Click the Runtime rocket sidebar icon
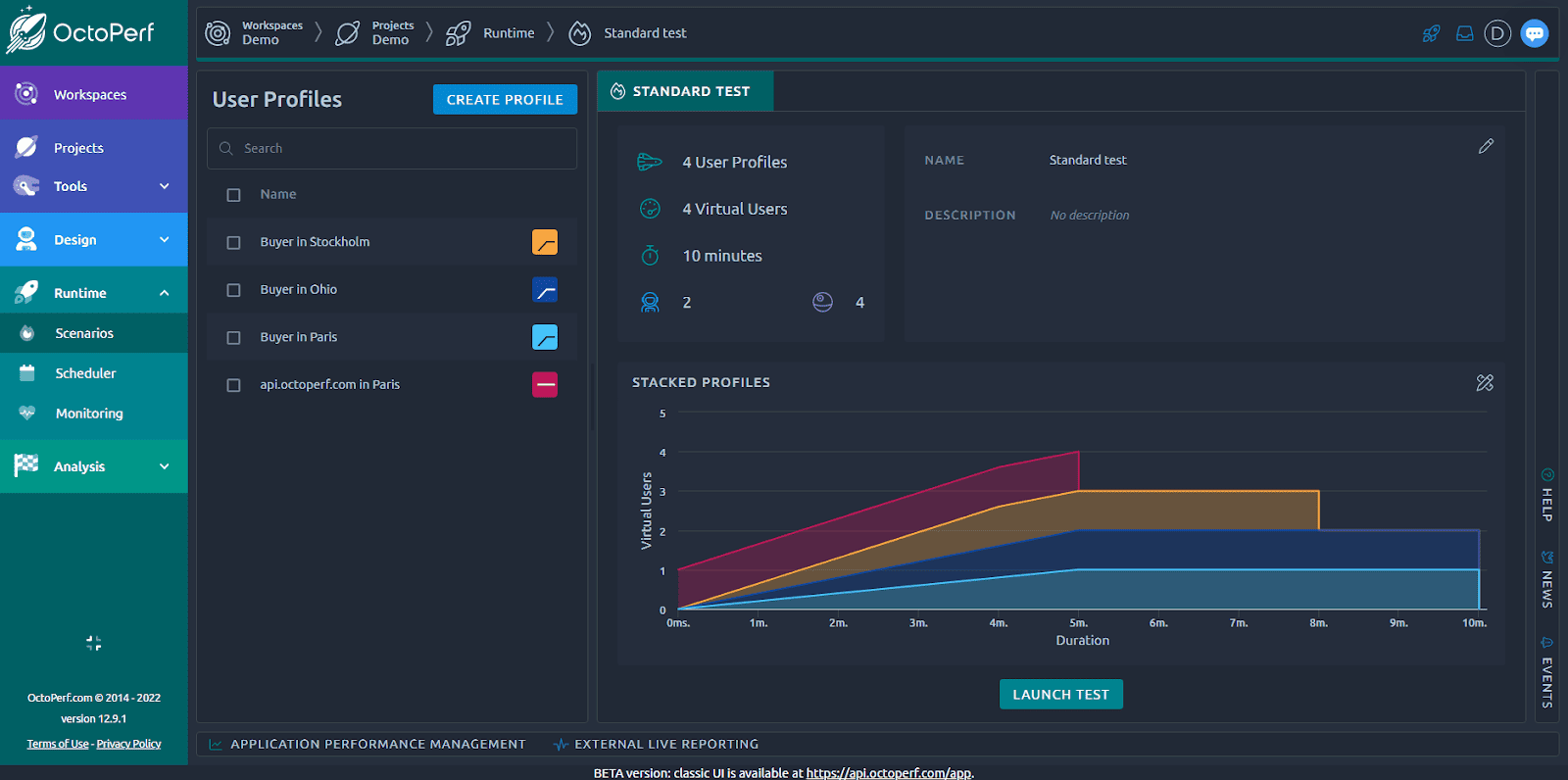This screenshot has width=1568, height=780. [26, 292]
